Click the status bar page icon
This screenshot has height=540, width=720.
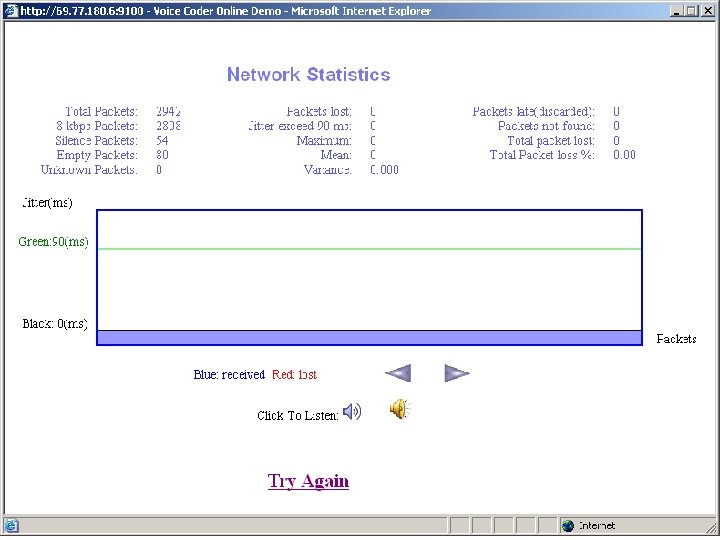[11, 525]
